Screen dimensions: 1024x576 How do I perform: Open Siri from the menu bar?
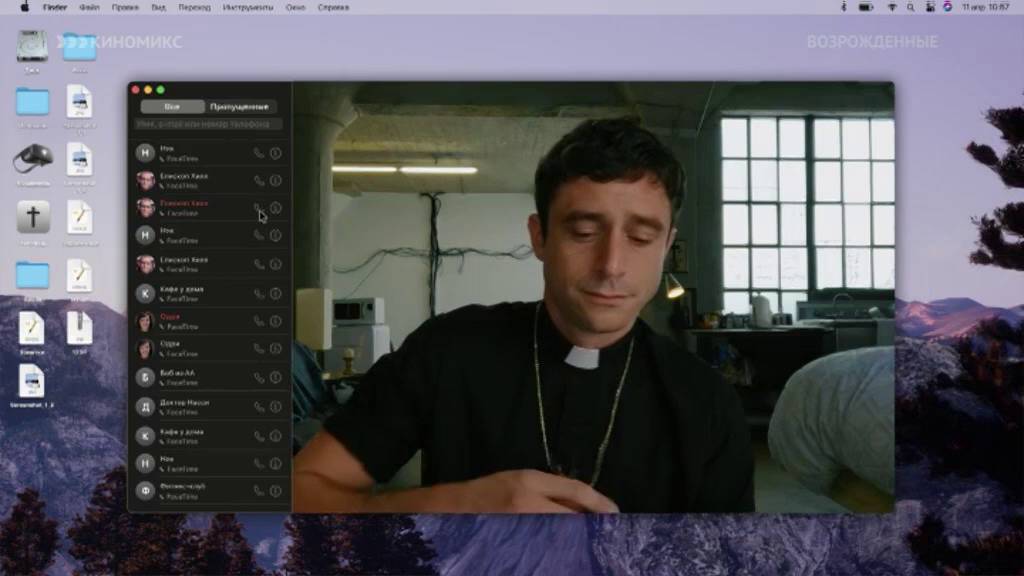(947, 7)
